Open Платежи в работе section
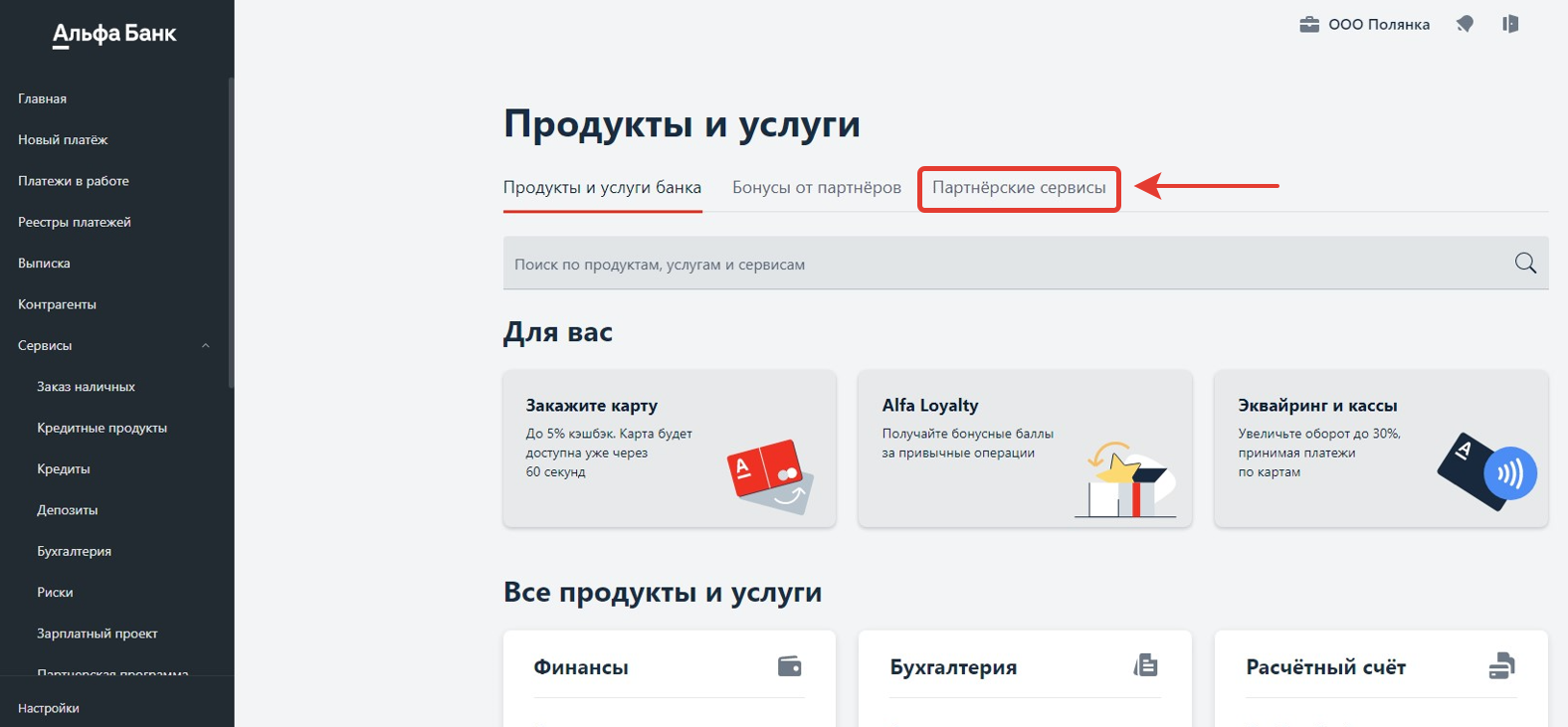 pyautogui.click(x=74, y=181)
